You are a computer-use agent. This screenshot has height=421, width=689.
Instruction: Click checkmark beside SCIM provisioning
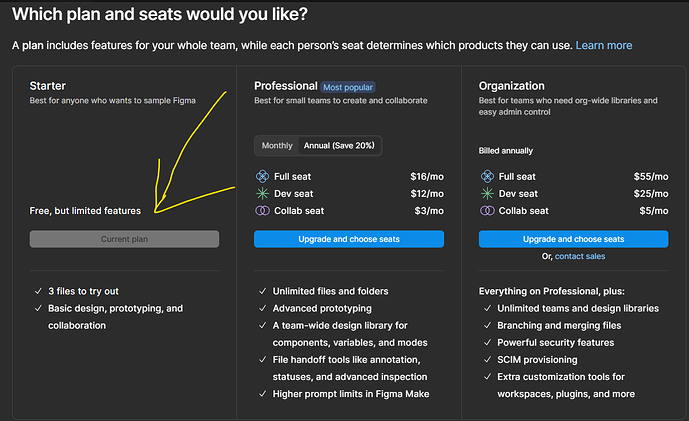(x=487, y=359)
